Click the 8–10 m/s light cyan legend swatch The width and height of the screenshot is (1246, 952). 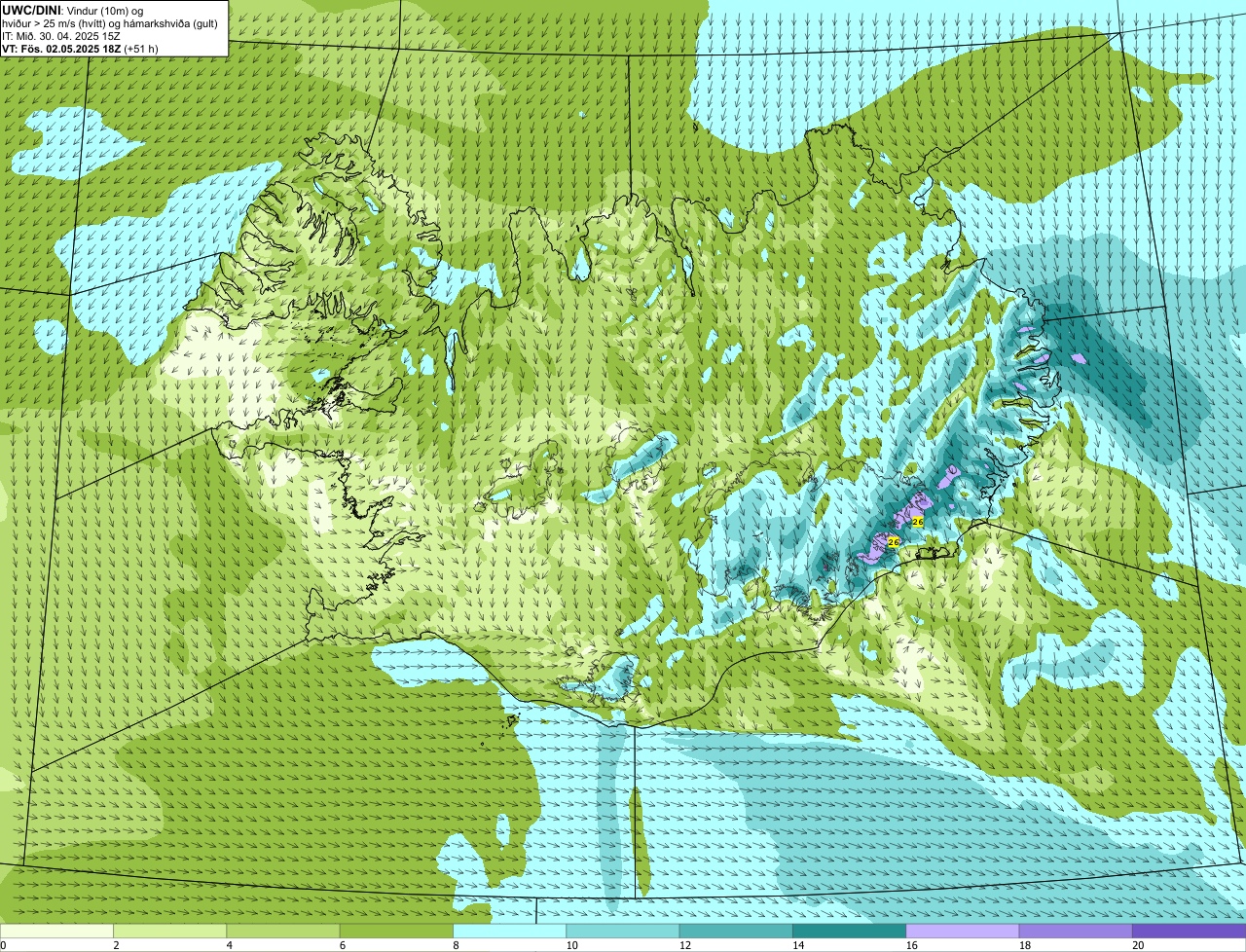click(509, 931)
